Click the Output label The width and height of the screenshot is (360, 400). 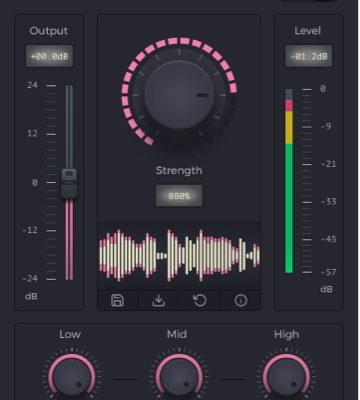[49, 31]
